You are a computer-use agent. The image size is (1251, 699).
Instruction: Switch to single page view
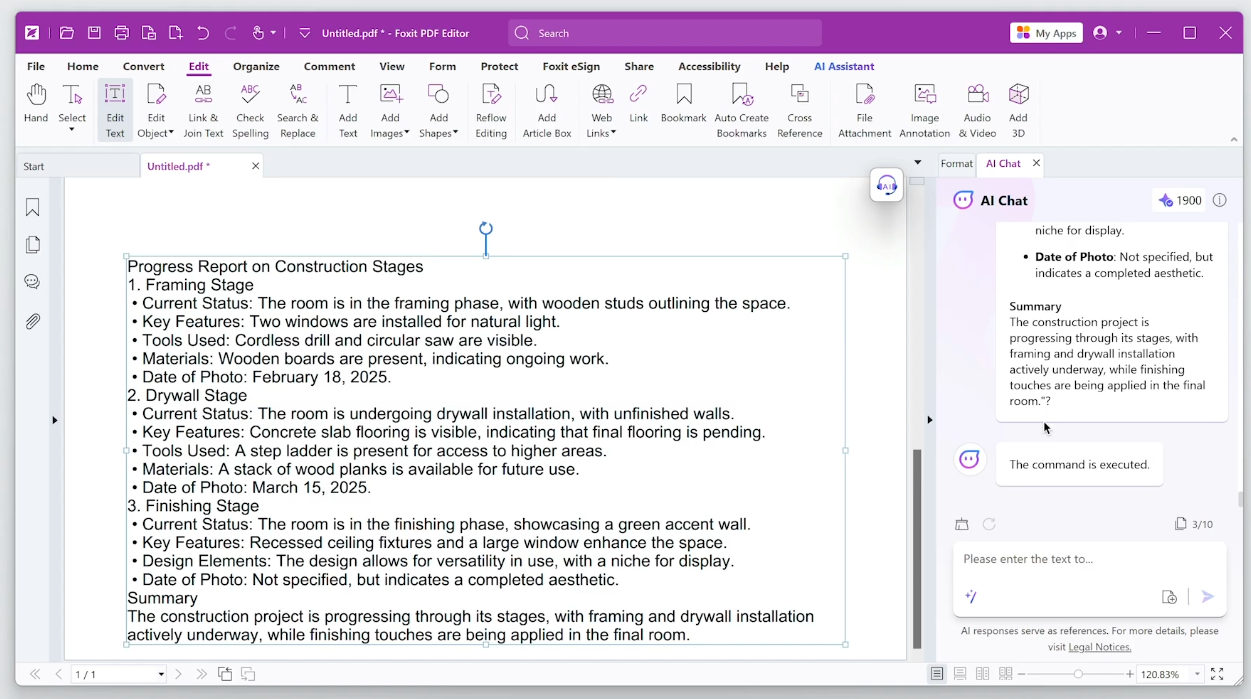tap(937, 674)
